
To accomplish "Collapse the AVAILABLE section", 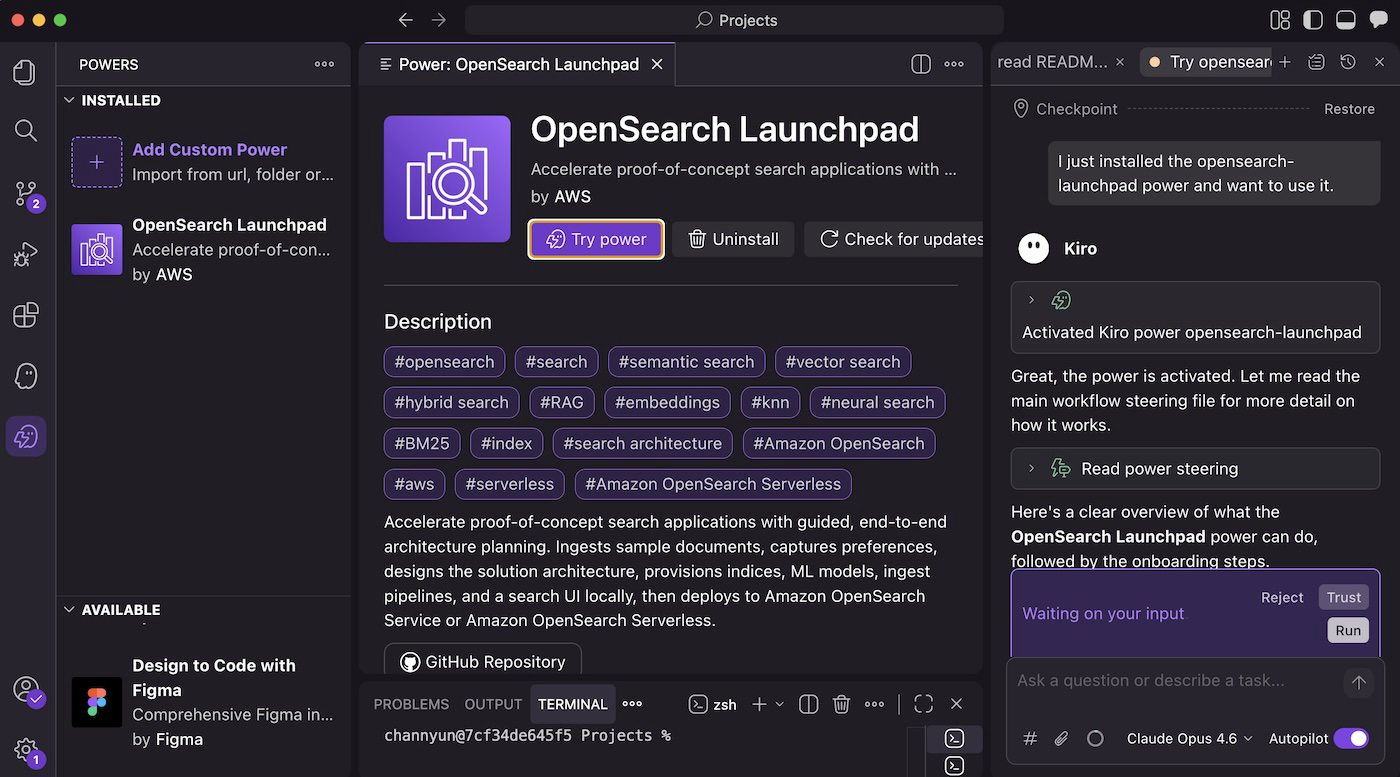I will [x=69, y=609].
